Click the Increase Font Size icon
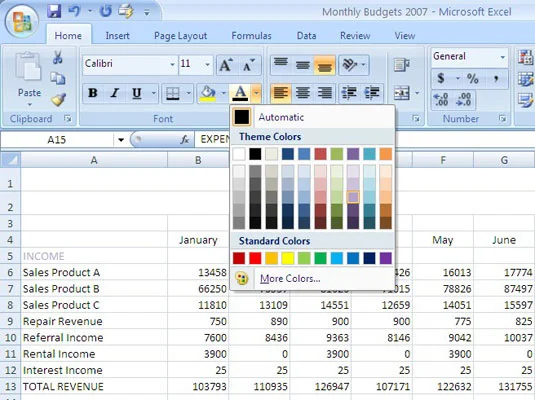Image resolution: width=535 pixels, height=400 pixels. coord(227,65)
